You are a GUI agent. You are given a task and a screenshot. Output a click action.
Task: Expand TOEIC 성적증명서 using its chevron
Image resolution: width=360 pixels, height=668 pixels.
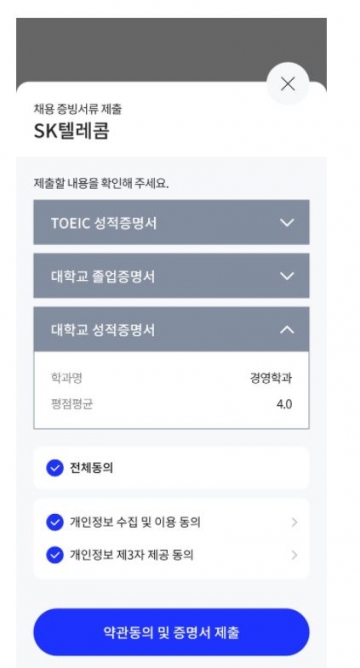287,223
